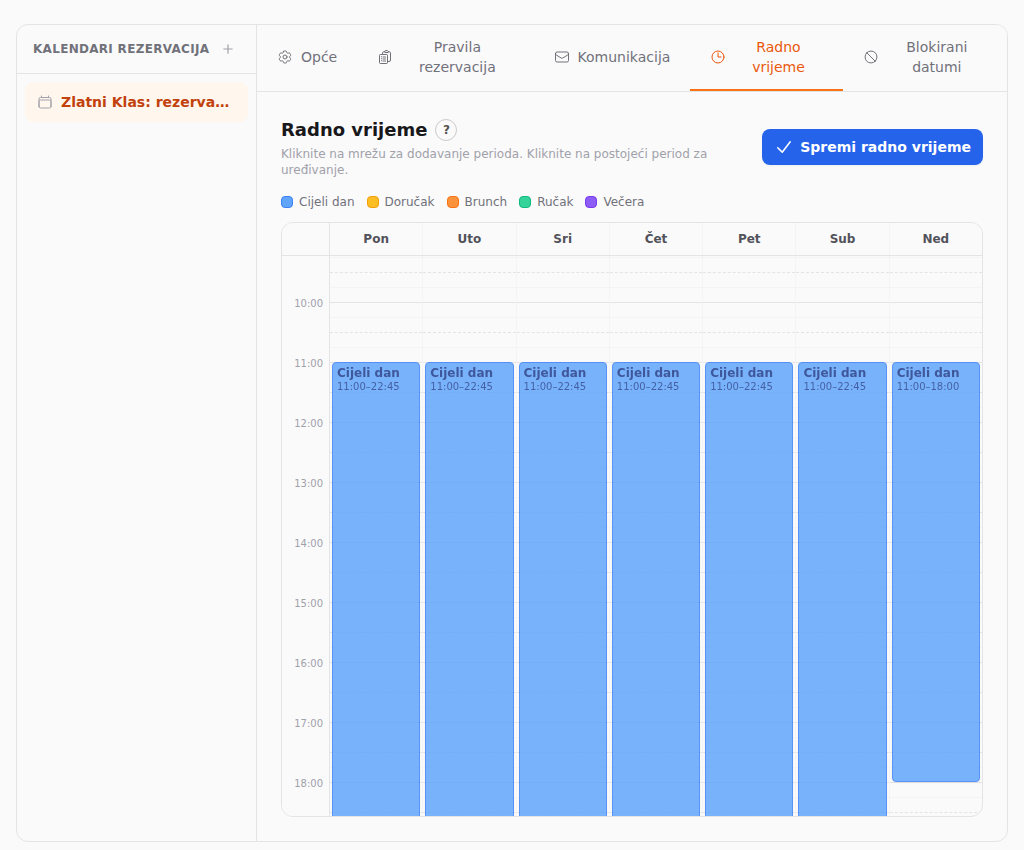Add a new reservation calendar with the plus icon

228,49
